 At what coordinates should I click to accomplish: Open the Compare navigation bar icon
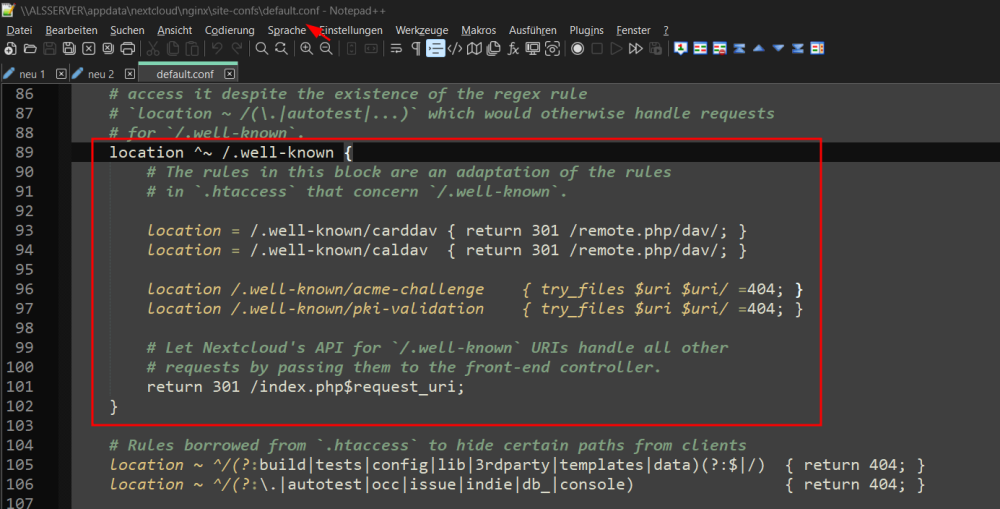[818, 48]
